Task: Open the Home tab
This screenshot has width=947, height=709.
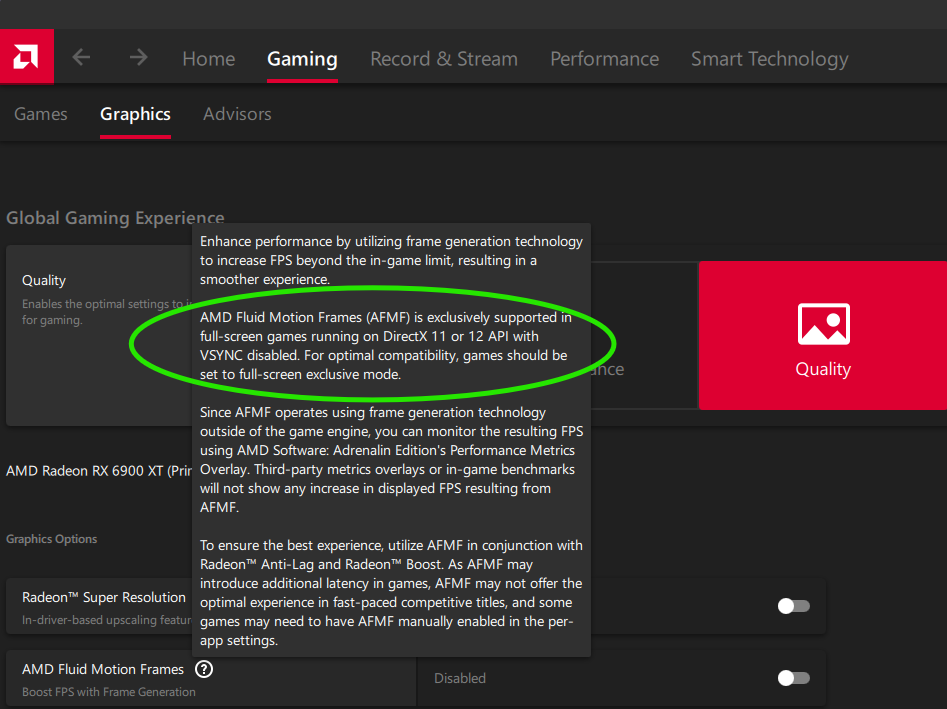Action: coord(209,59)
